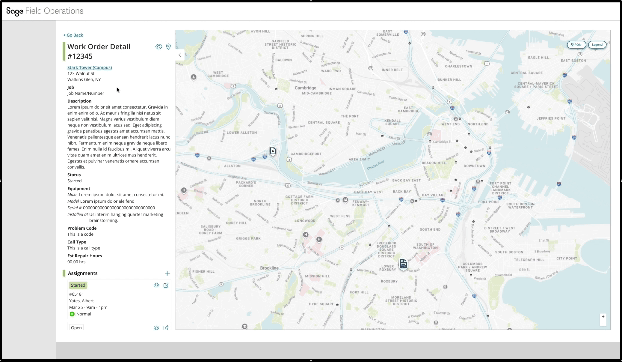Click the Go Back link
622x362 pixels.
(x=73, y=35)
